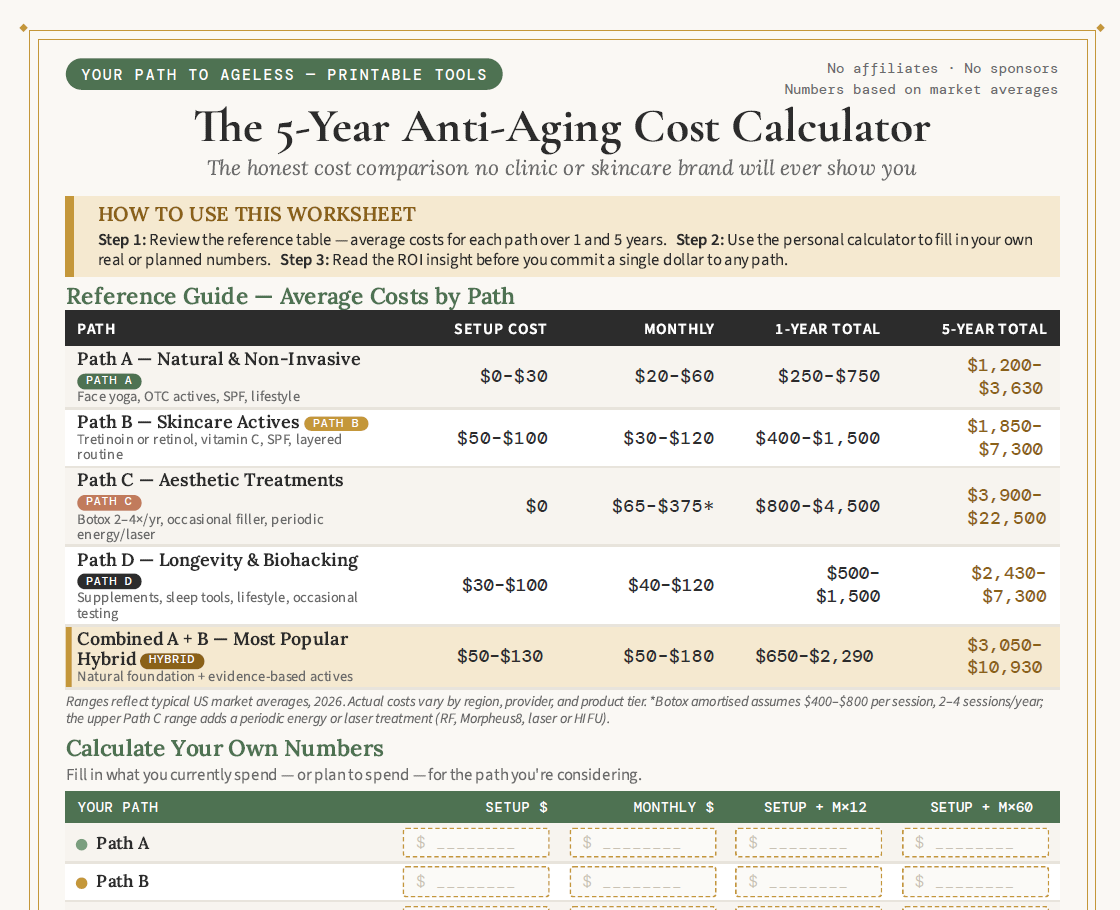The height and width of the screenshot is (910, 1120).
Task: Click Hybrid 5-year '$3,050-$10,930'
Action: [1005, 656]
